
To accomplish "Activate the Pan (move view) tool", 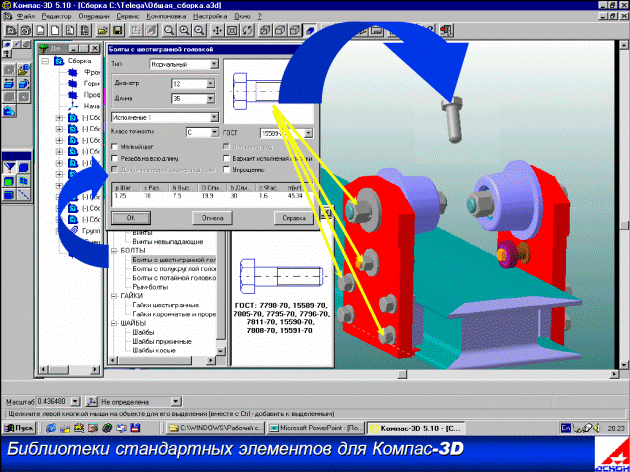I will click(x=217, y=30).
